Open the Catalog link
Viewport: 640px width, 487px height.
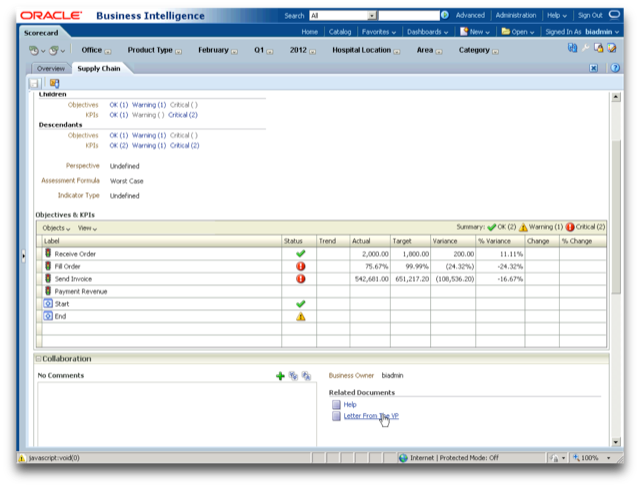coord(340,32)
